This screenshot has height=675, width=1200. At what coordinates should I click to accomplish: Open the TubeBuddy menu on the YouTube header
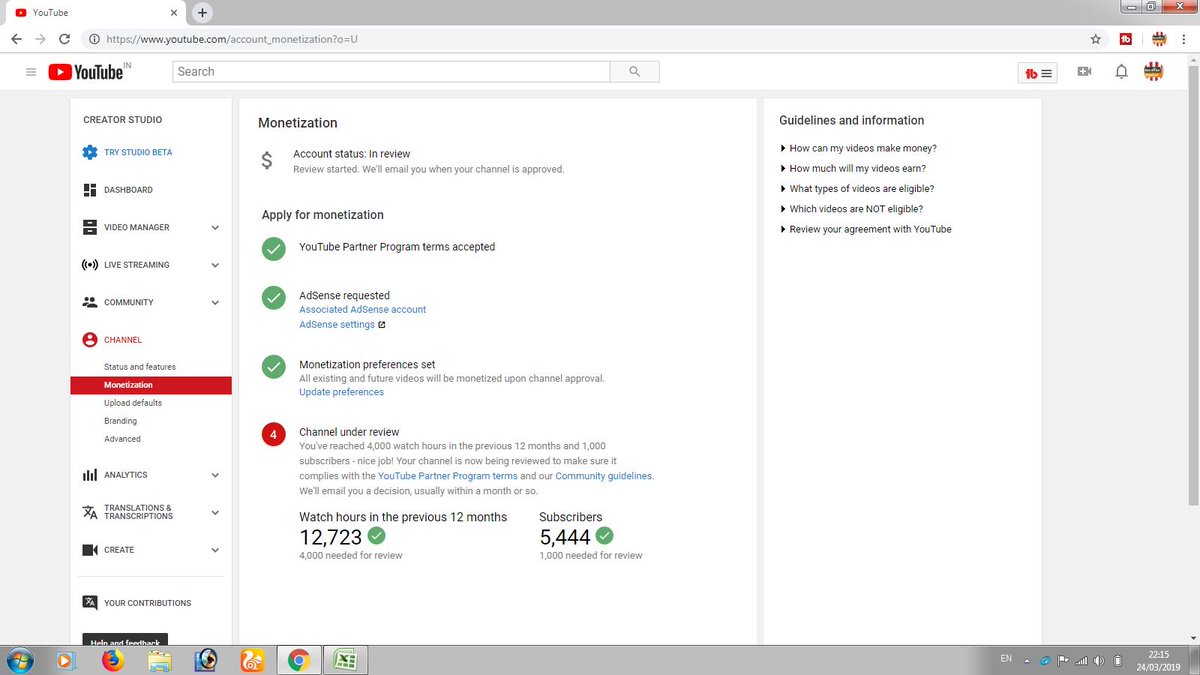tap(1038, 73)
